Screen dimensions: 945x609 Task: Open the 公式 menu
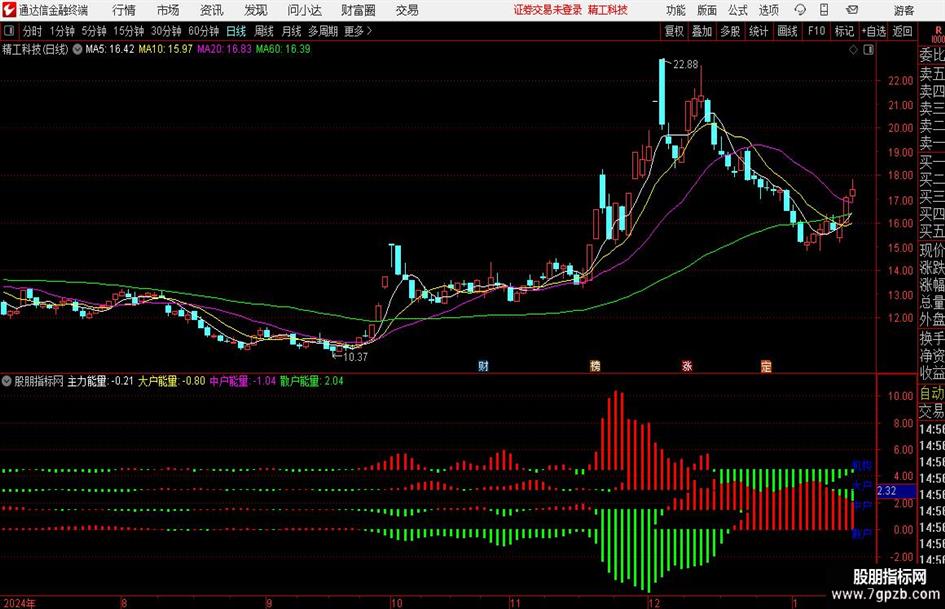click(x=738, y=10)
